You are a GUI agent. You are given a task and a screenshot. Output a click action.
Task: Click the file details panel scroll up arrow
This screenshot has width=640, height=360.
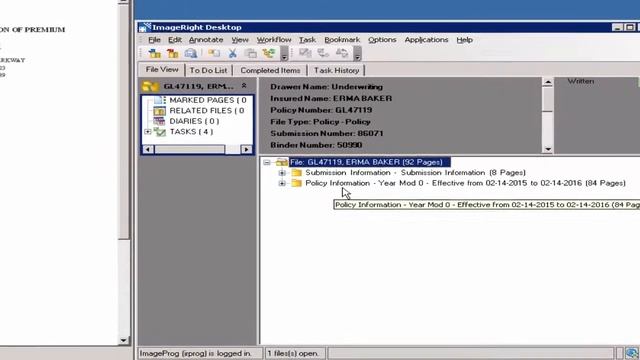548,82
